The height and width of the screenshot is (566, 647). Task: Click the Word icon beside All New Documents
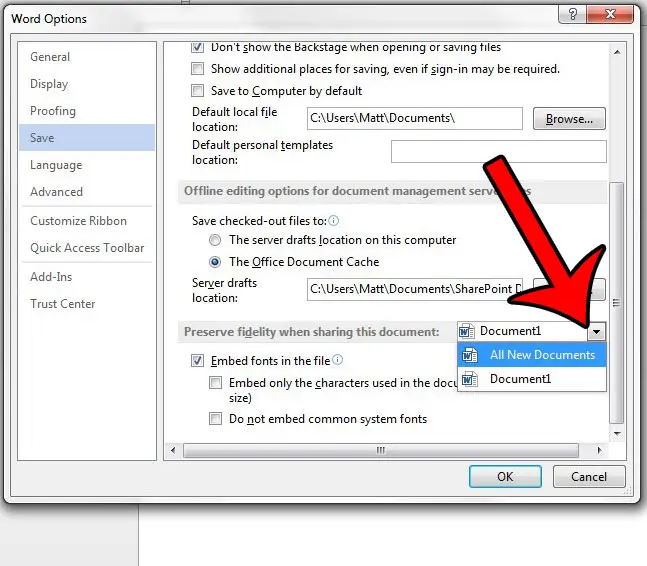tap(470, 355)
